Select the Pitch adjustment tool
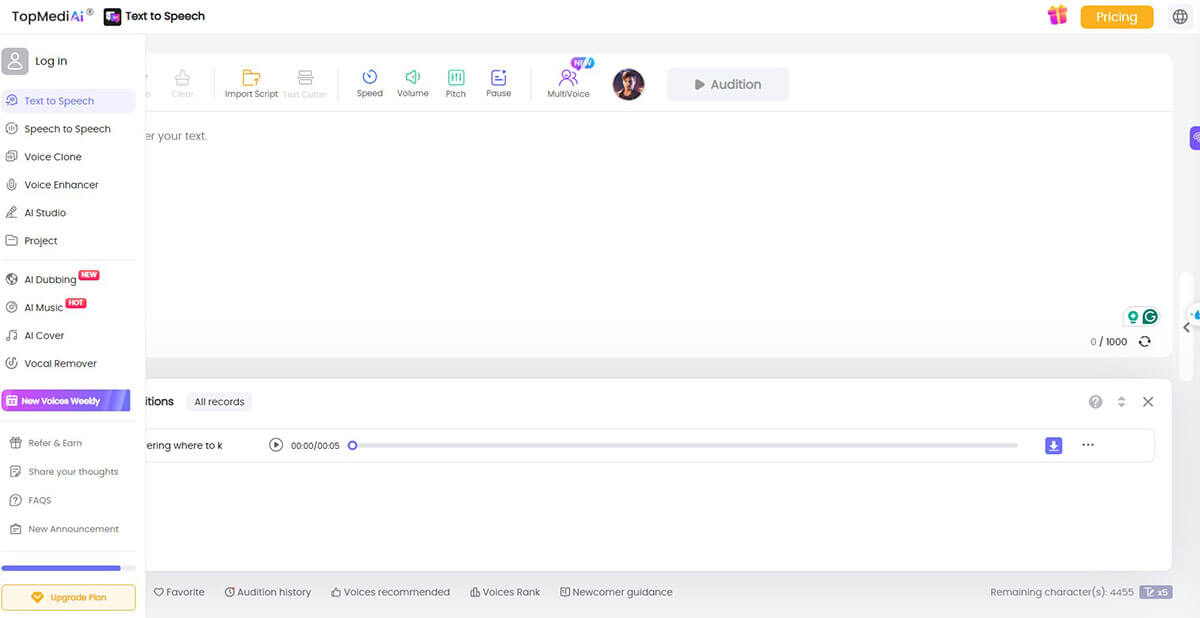 pyautogui.click(x=455, y=78)
